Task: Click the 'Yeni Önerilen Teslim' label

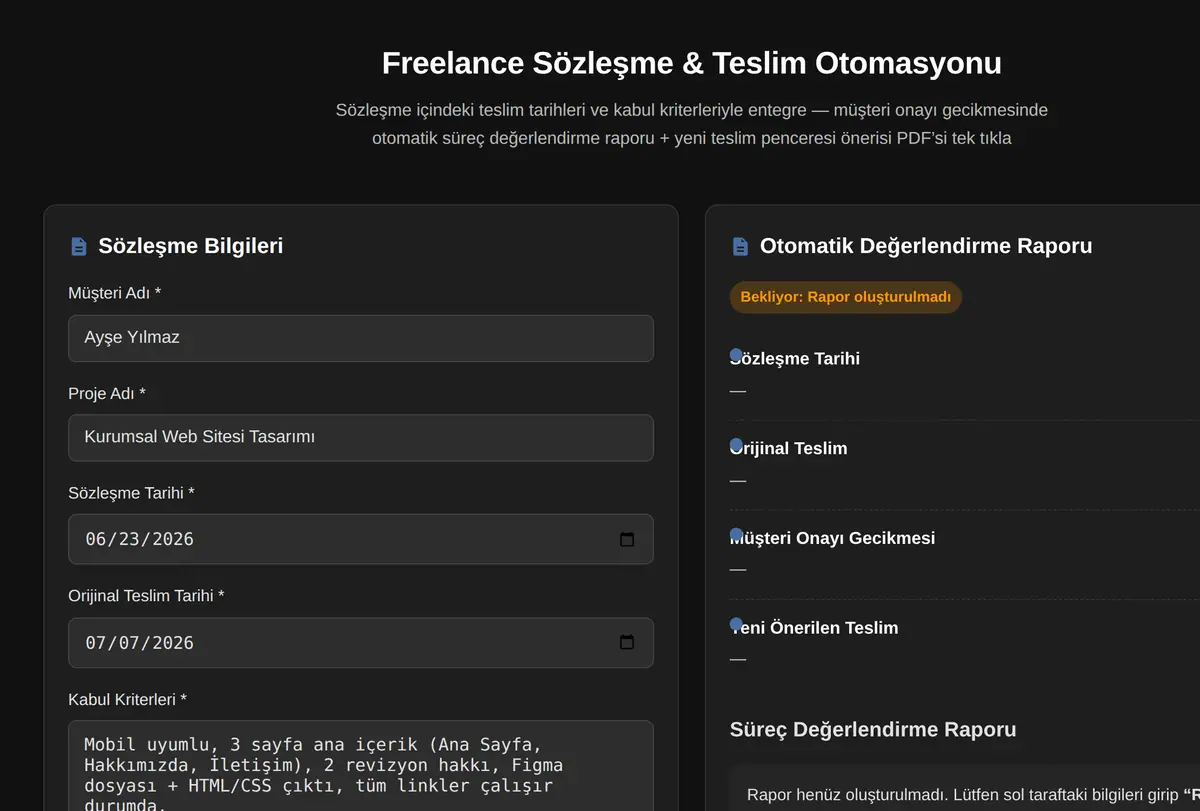Action: point(814,628)
